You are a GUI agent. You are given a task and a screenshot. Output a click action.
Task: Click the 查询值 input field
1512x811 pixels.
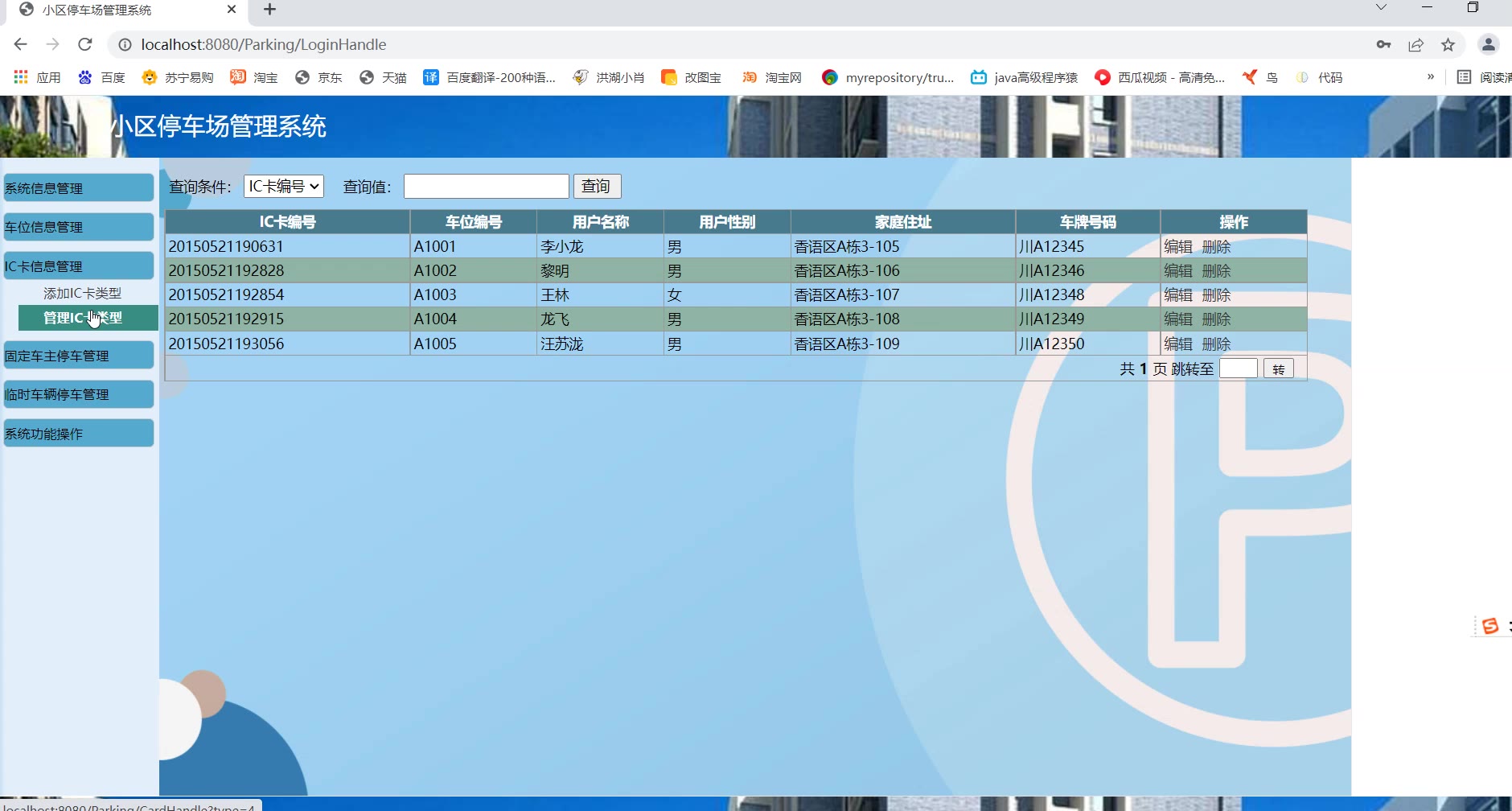click(x=487, y=186)
